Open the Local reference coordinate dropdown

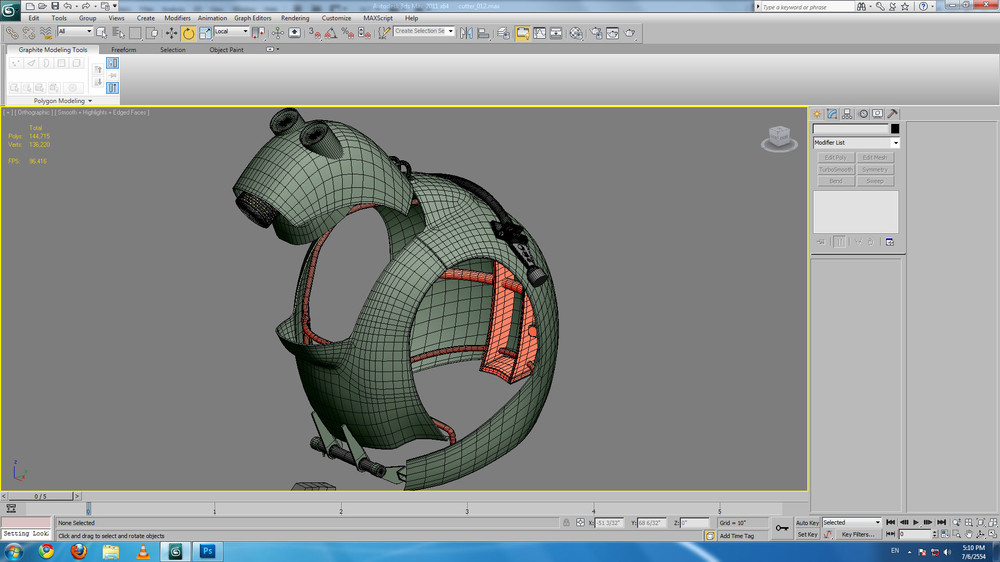click(x=232, y=32)
